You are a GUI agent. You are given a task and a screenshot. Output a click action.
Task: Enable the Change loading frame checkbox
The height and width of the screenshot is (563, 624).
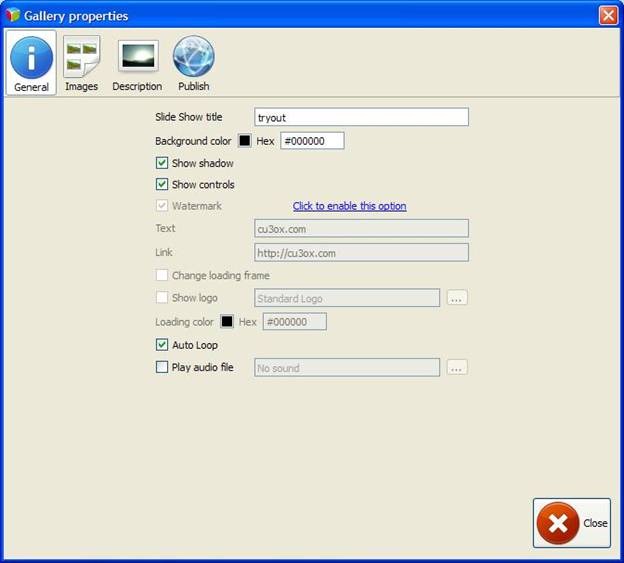point(162,275)
